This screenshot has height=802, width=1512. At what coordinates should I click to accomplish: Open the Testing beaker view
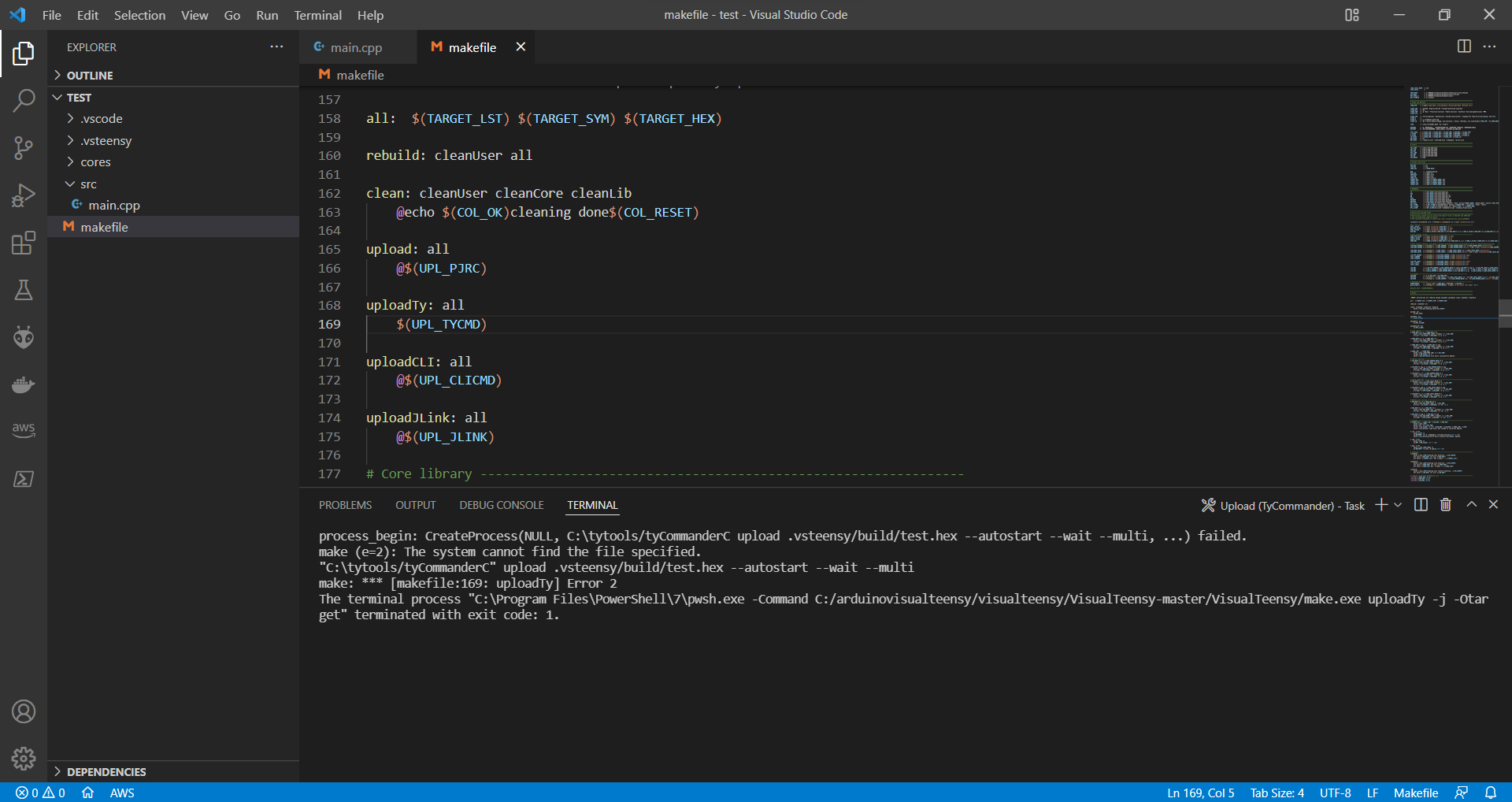point(24,289)
